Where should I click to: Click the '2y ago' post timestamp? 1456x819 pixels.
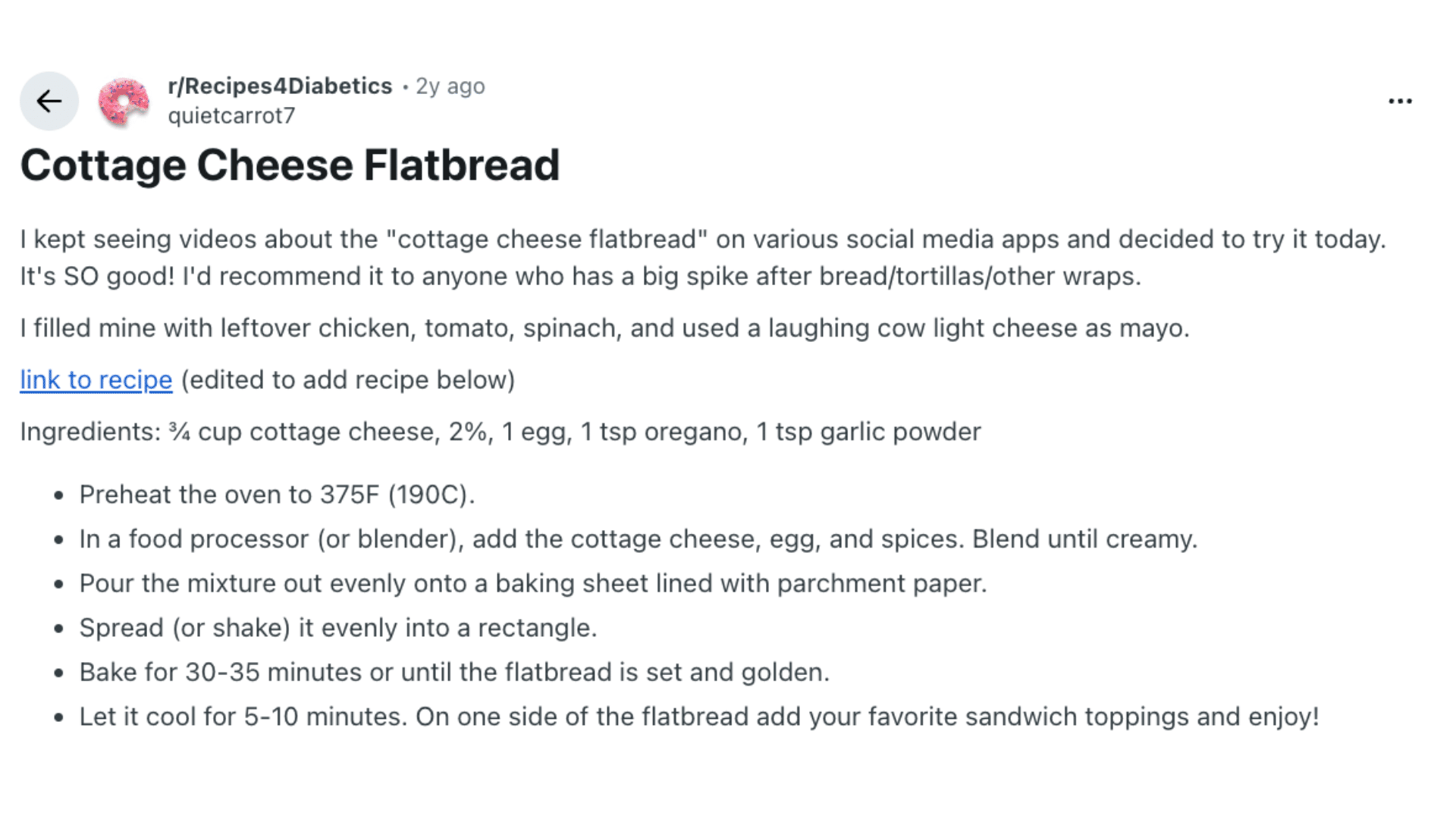point(450,86)
